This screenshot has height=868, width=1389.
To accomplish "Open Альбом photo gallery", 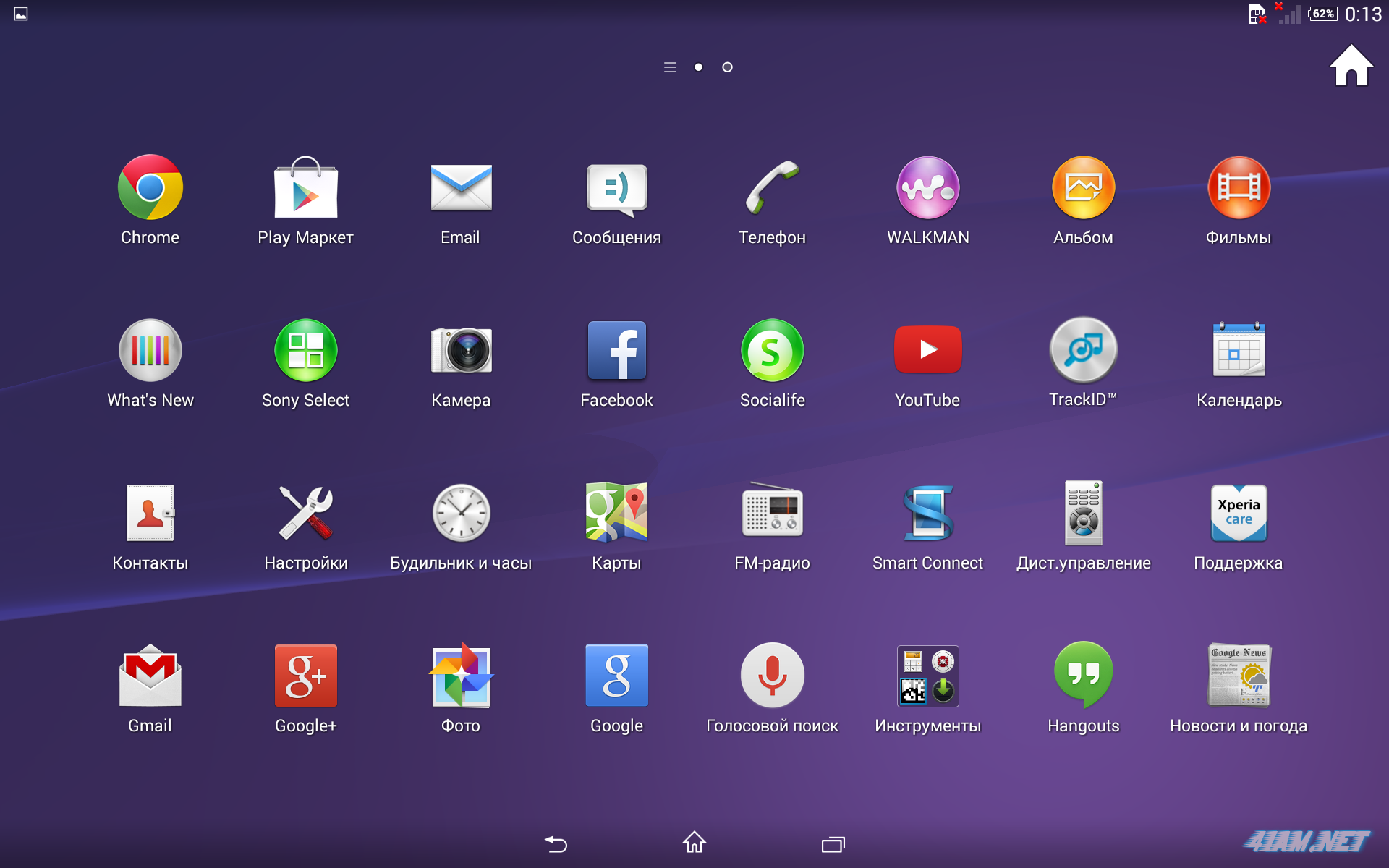I will (x=1083, y=187).
